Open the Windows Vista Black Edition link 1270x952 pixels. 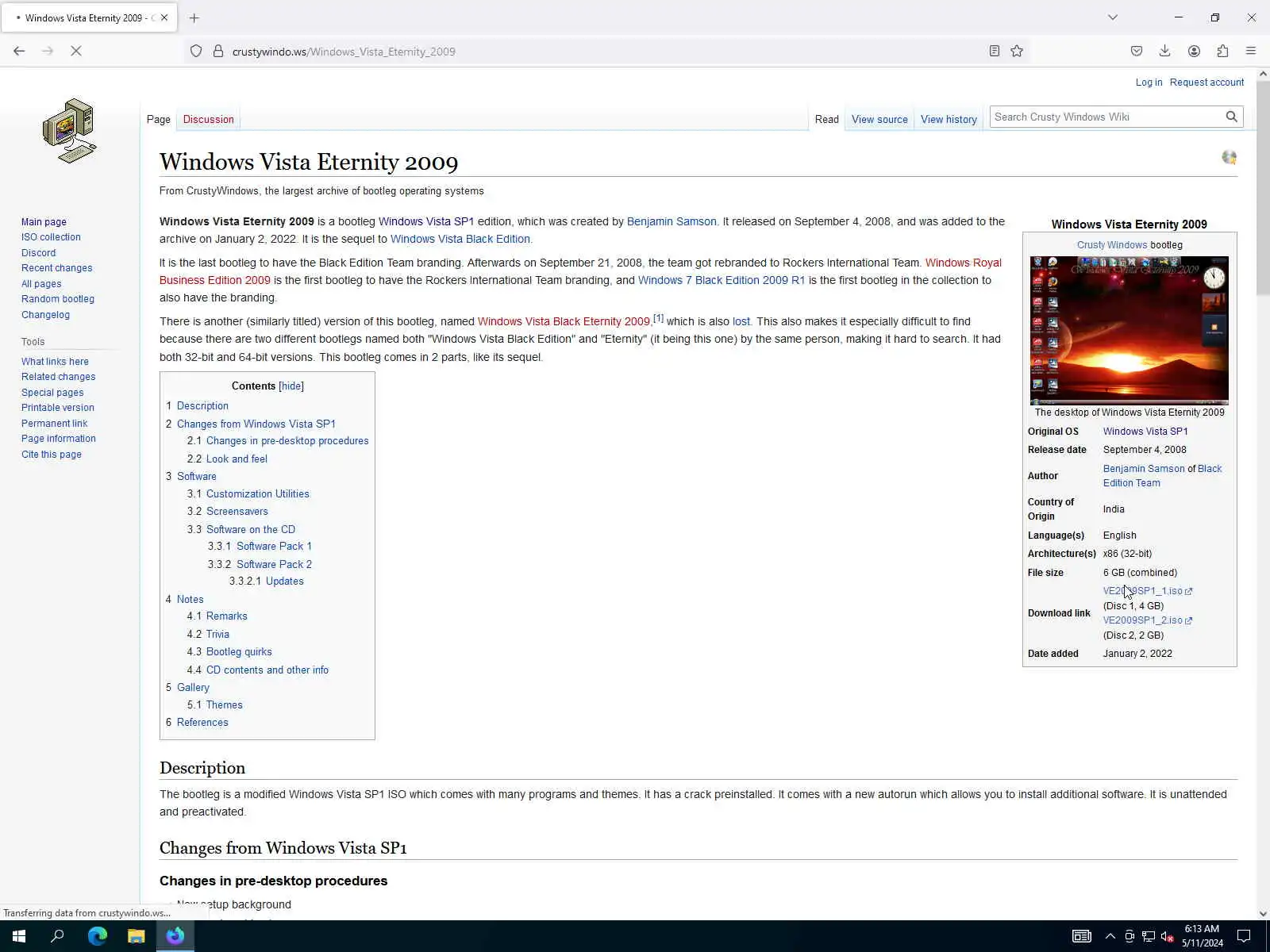[460, 239]
